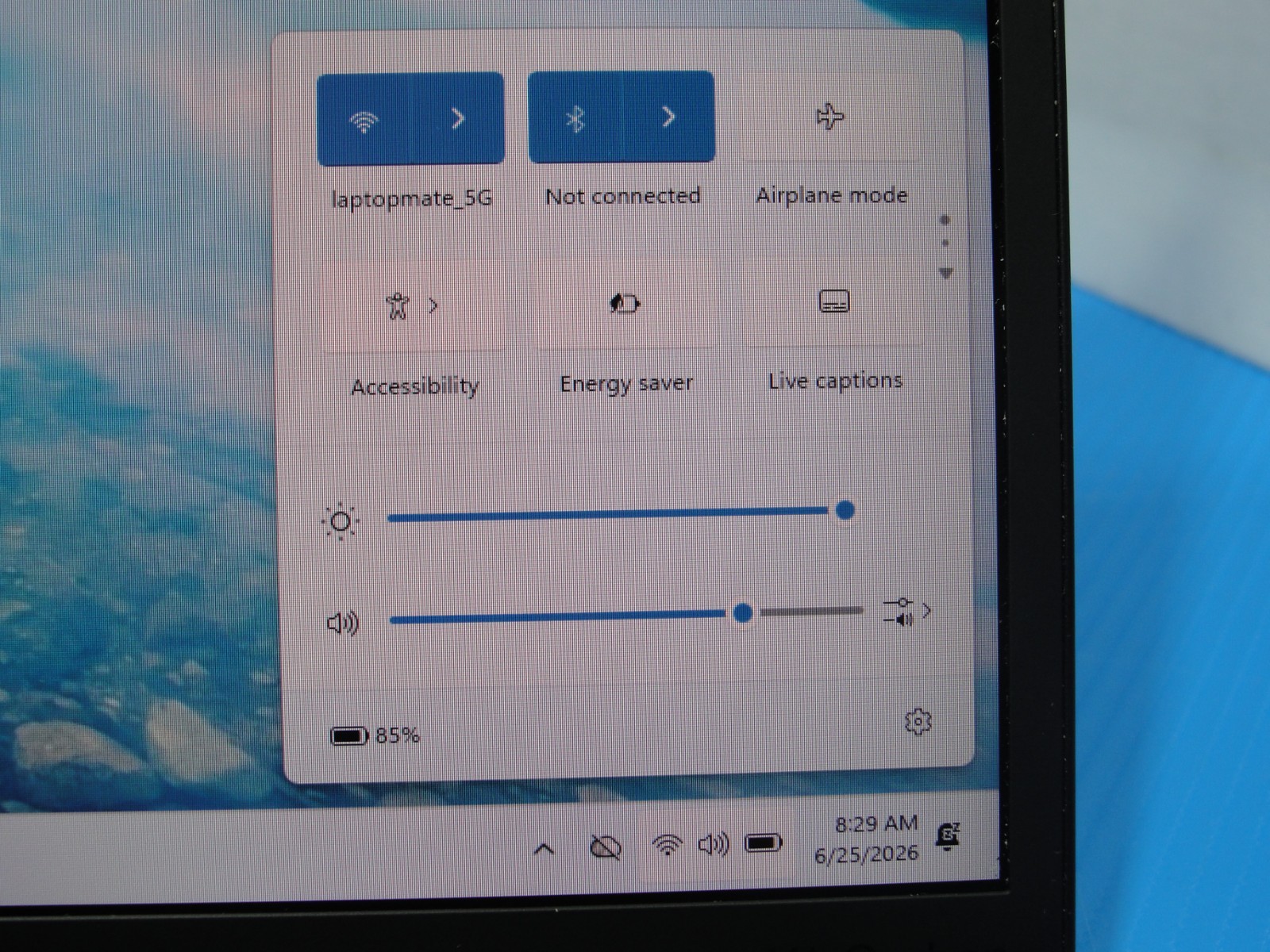
Task: Show hidden tray icons chevron
Action: coord(544,850)
